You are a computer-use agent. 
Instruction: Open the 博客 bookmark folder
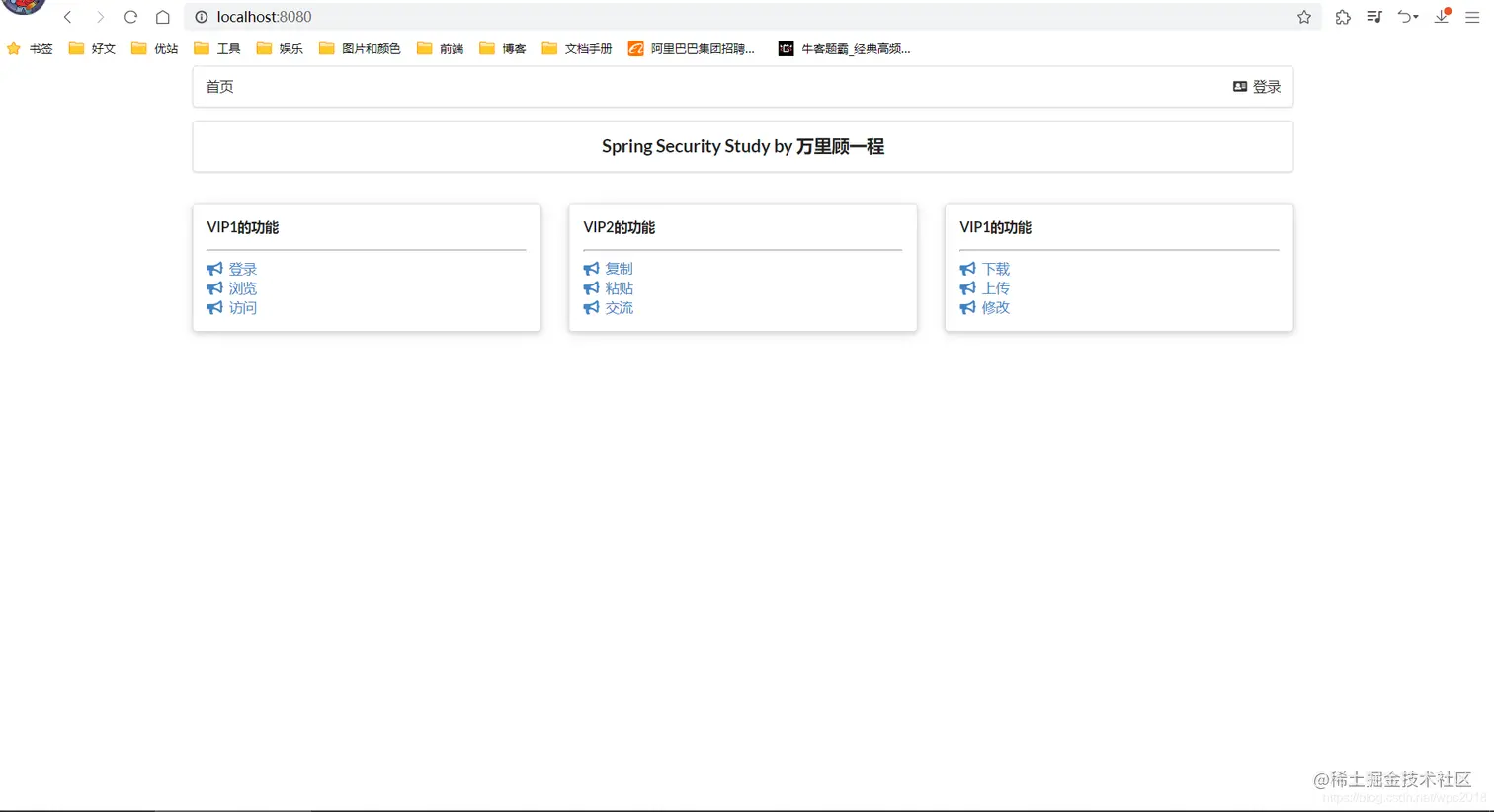pyautogui.click(x=503, y=48)
